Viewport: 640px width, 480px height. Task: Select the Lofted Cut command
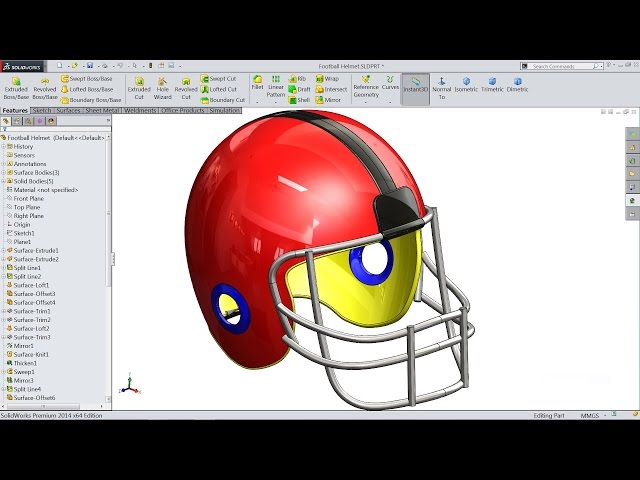[x=219, y=89]
